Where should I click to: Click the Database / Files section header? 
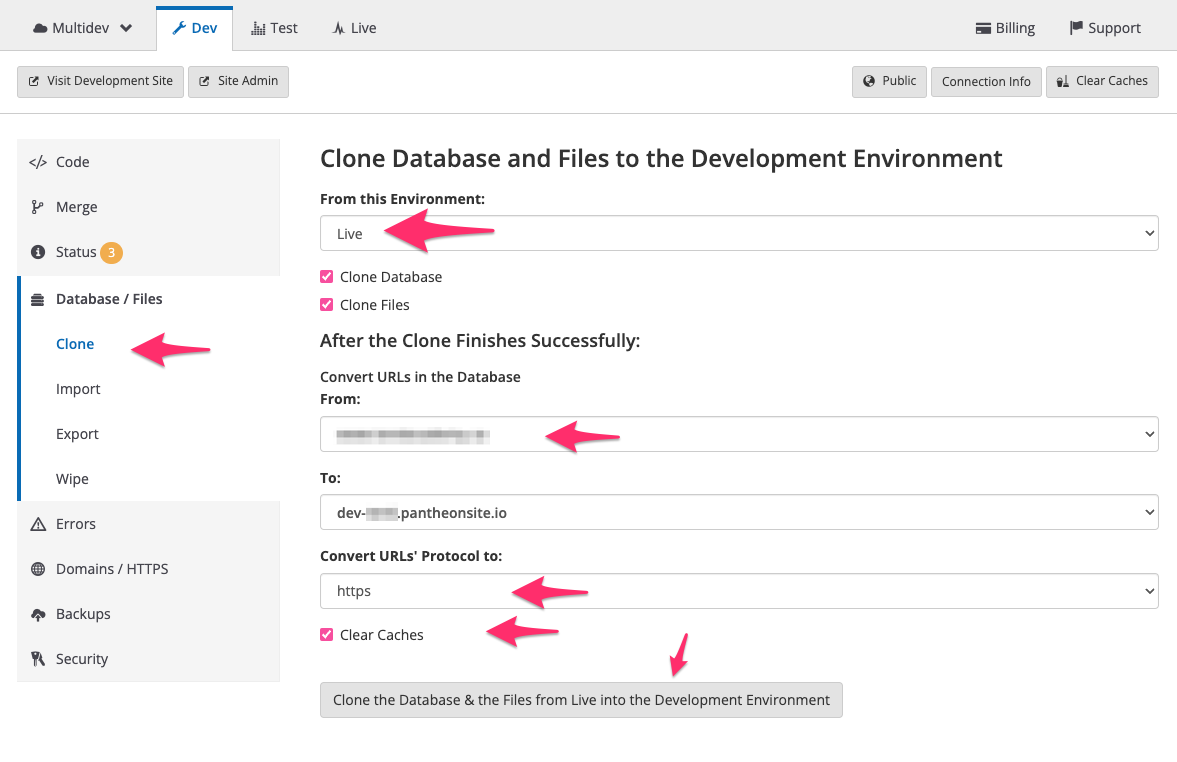149,299
